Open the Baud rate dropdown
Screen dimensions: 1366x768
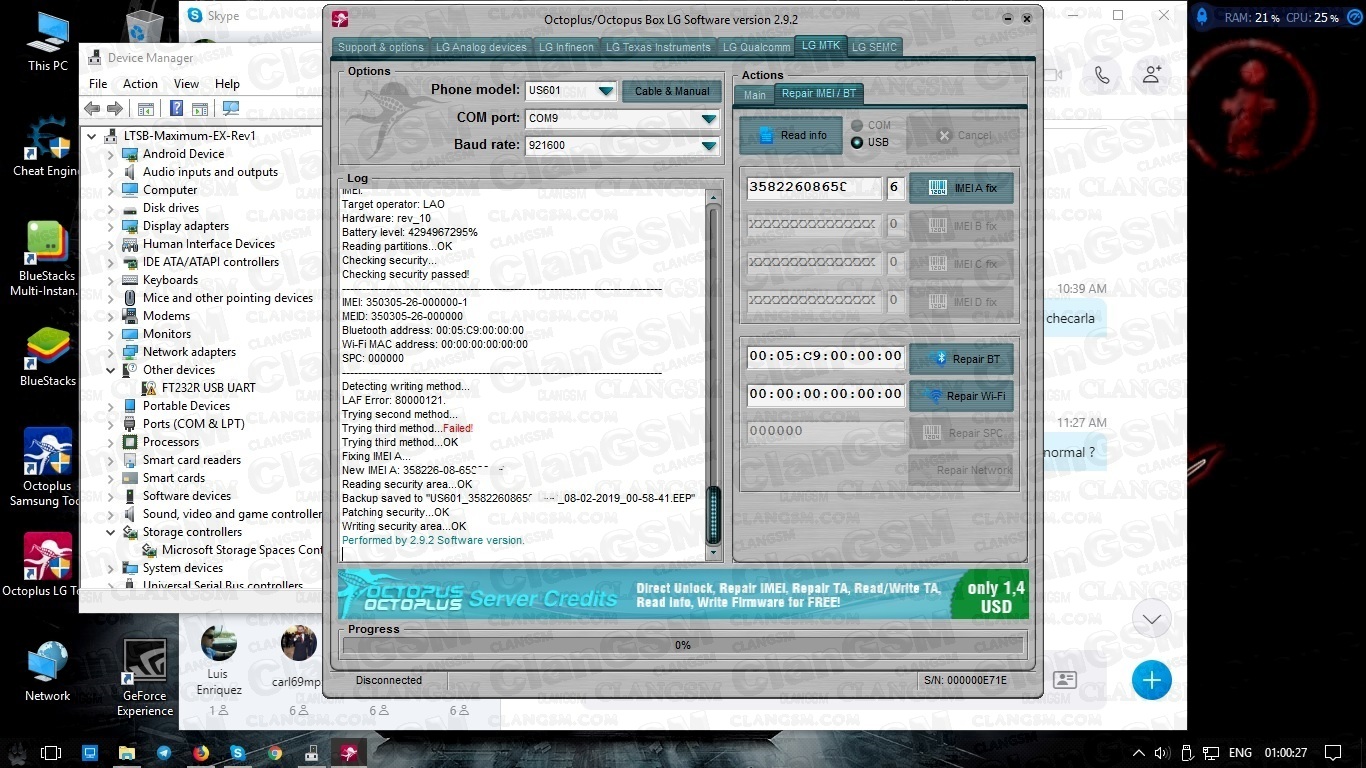(709, 145)
